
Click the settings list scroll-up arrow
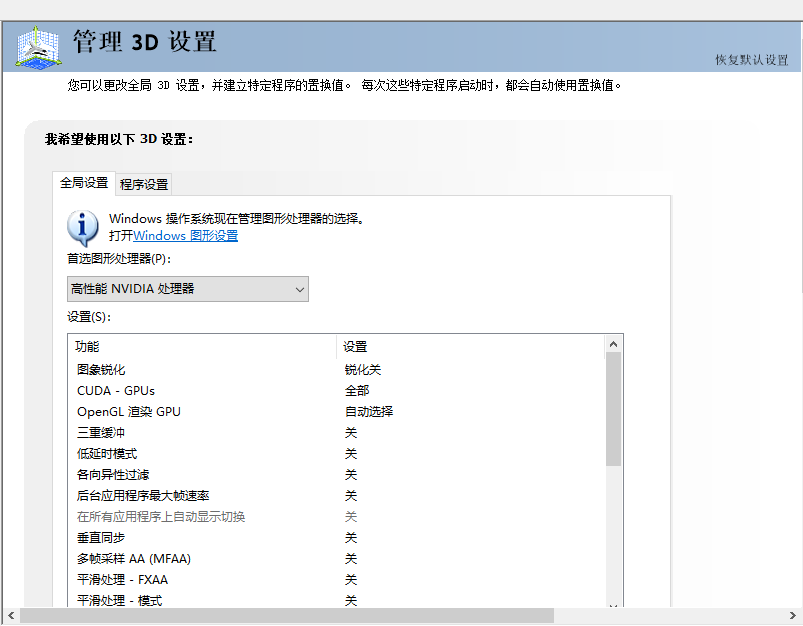(x=613, y=344)
